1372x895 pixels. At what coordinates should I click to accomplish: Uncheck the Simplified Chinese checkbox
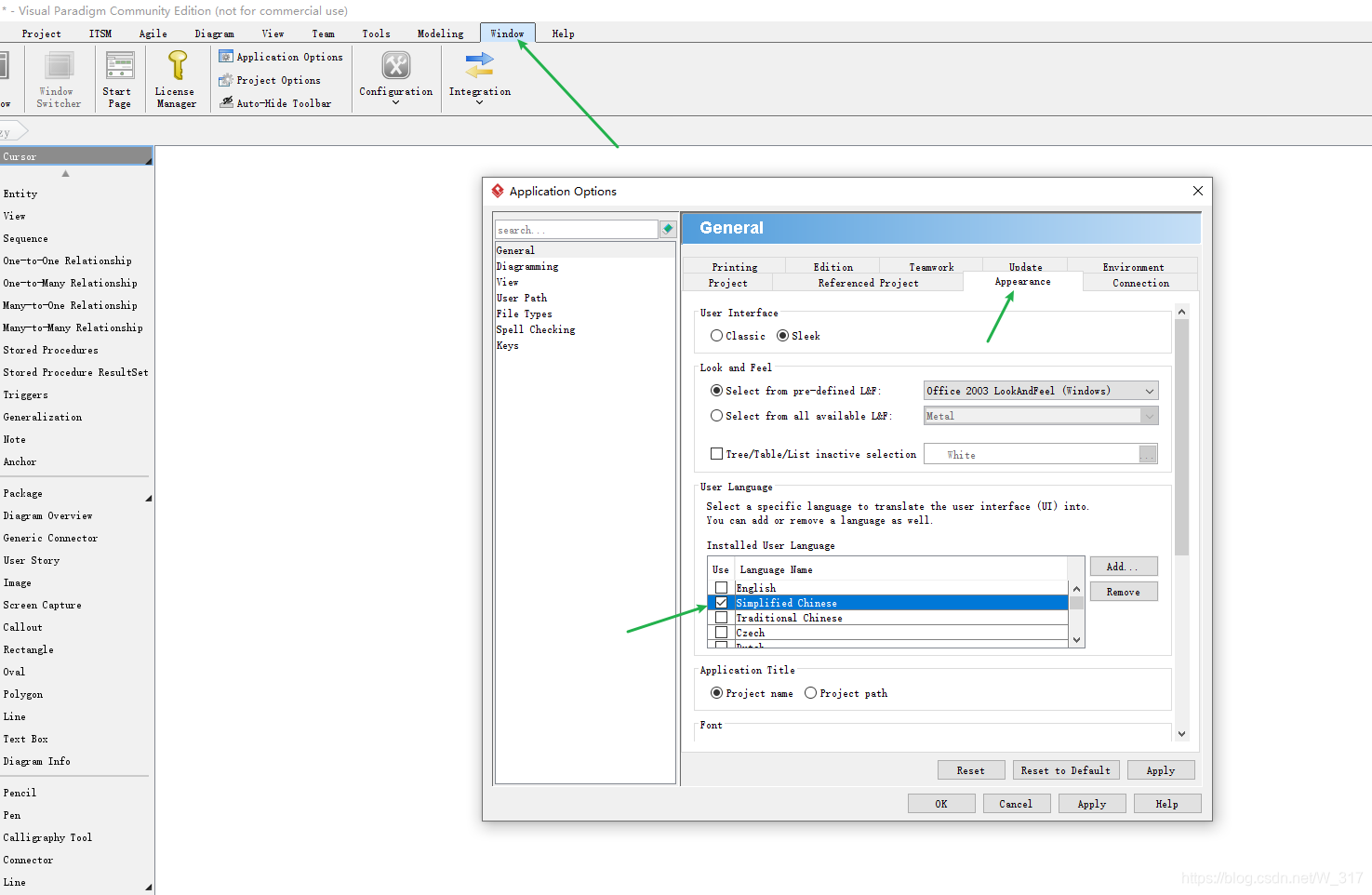coord(721,603)
